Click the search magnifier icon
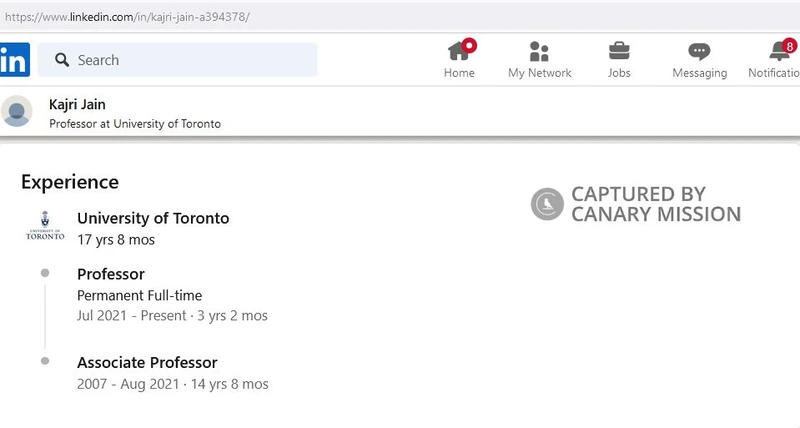Image resolution: width=800 pixels, height=428 pixels. (62, 60)
